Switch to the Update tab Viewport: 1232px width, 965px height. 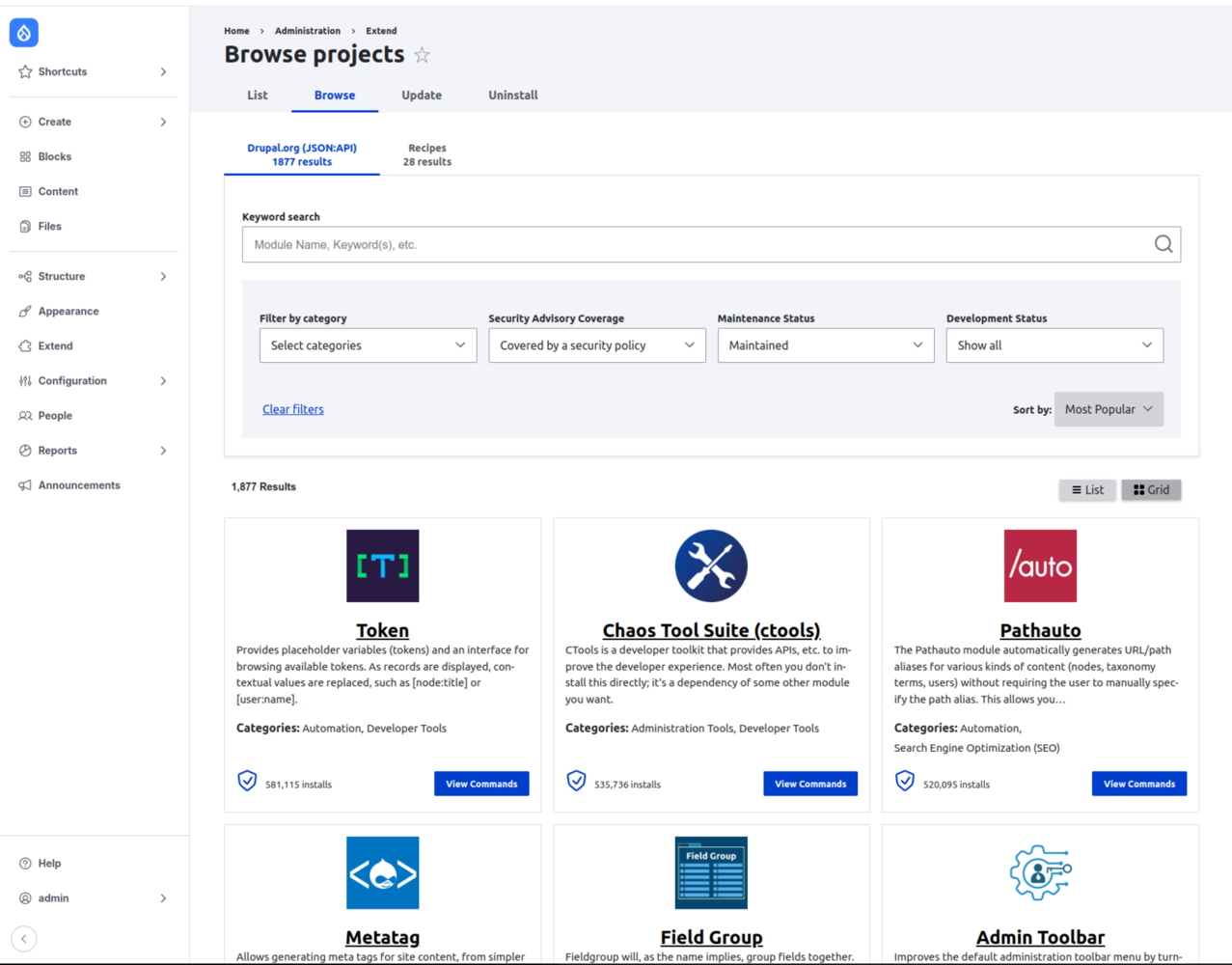click(x=421, y=95)
